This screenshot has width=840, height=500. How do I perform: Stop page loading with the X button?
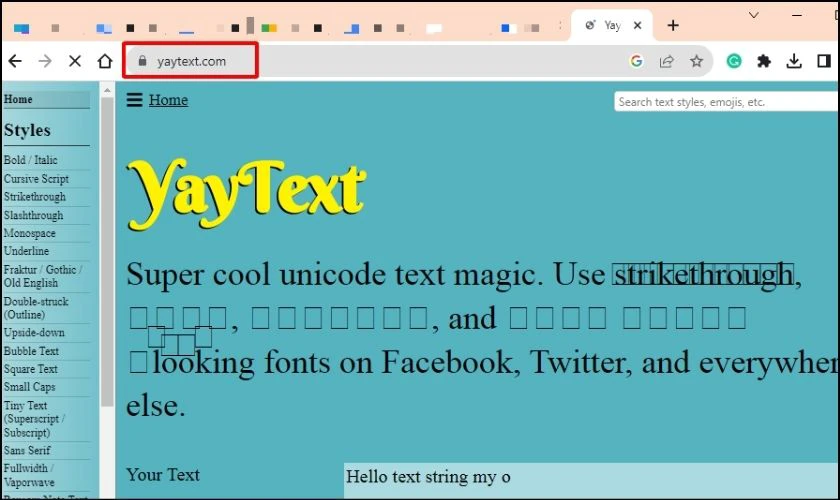coord(75,61)
